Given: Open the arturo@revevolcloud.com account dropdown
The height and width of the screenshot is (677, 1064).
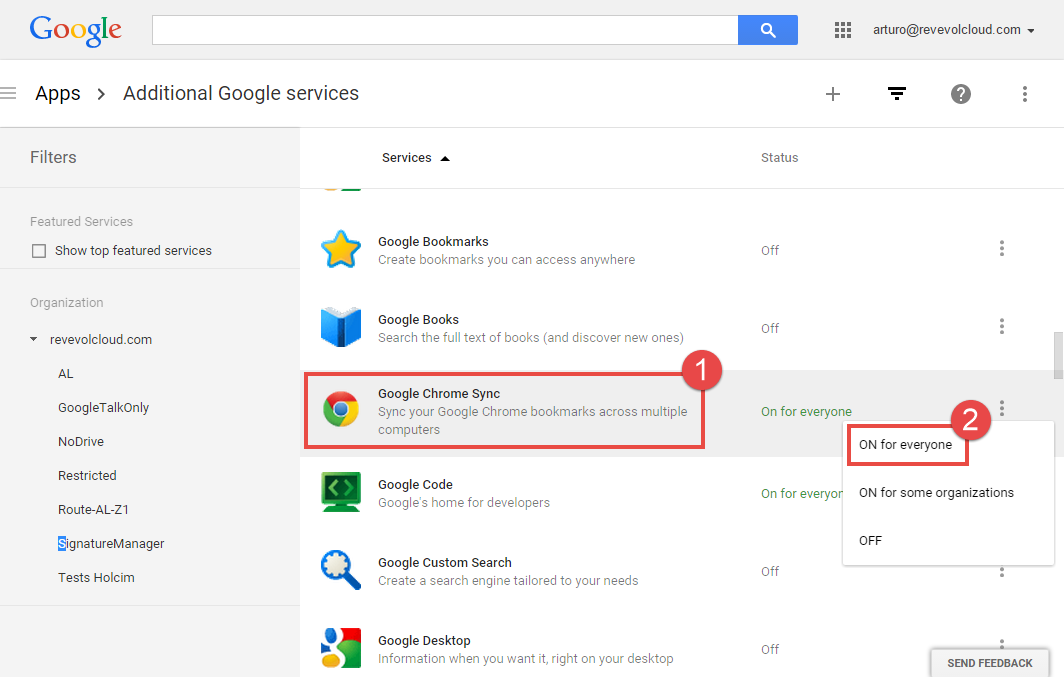Looking at the screenshot, I should click(x=953, y=30).
